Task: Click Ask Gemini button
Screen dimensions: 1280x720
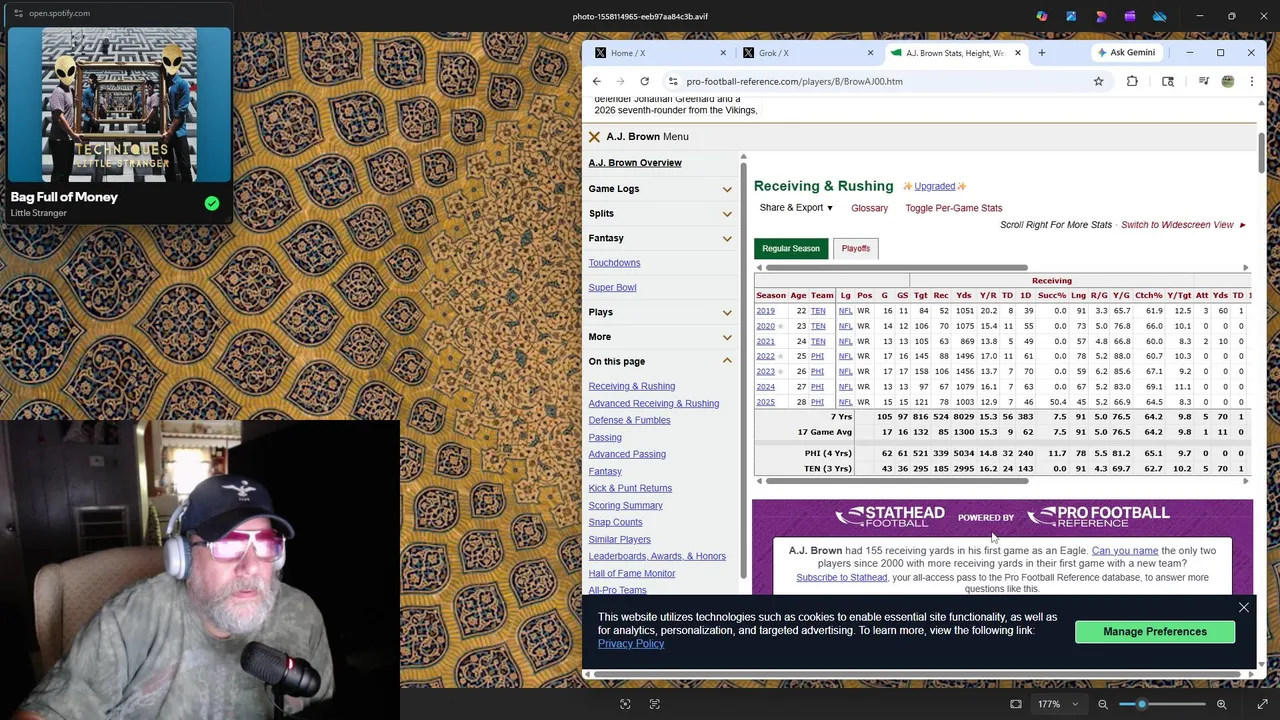Action: click(1126, 52)
